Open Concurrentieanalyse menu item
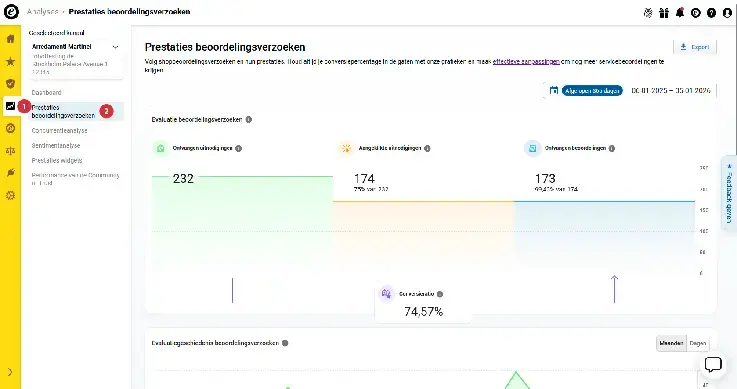Image resolution: width=737 pixels, height=389 pixels. click(59, 131)
